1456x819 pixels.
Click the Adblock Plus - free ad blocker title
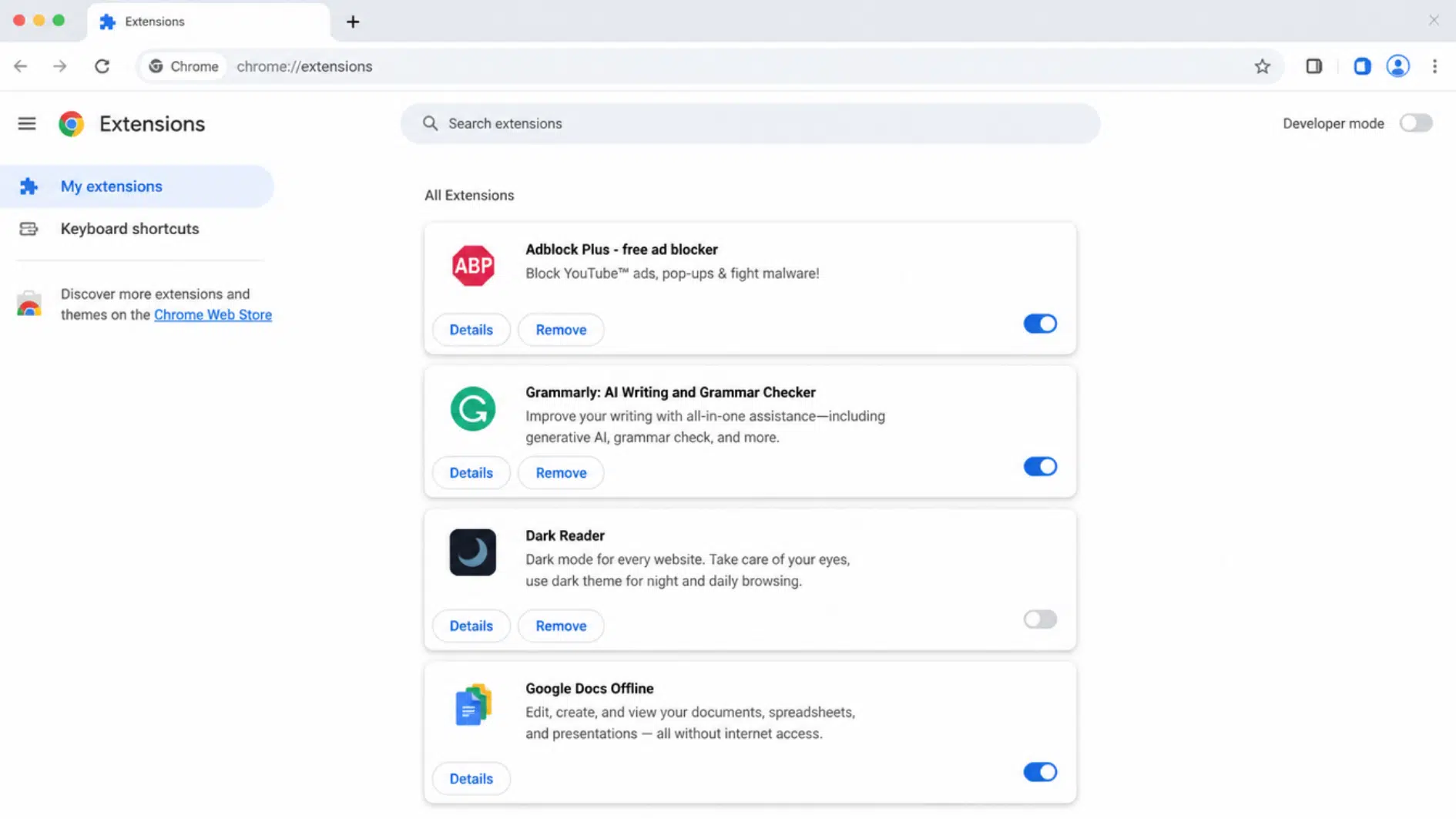point(622,249)
